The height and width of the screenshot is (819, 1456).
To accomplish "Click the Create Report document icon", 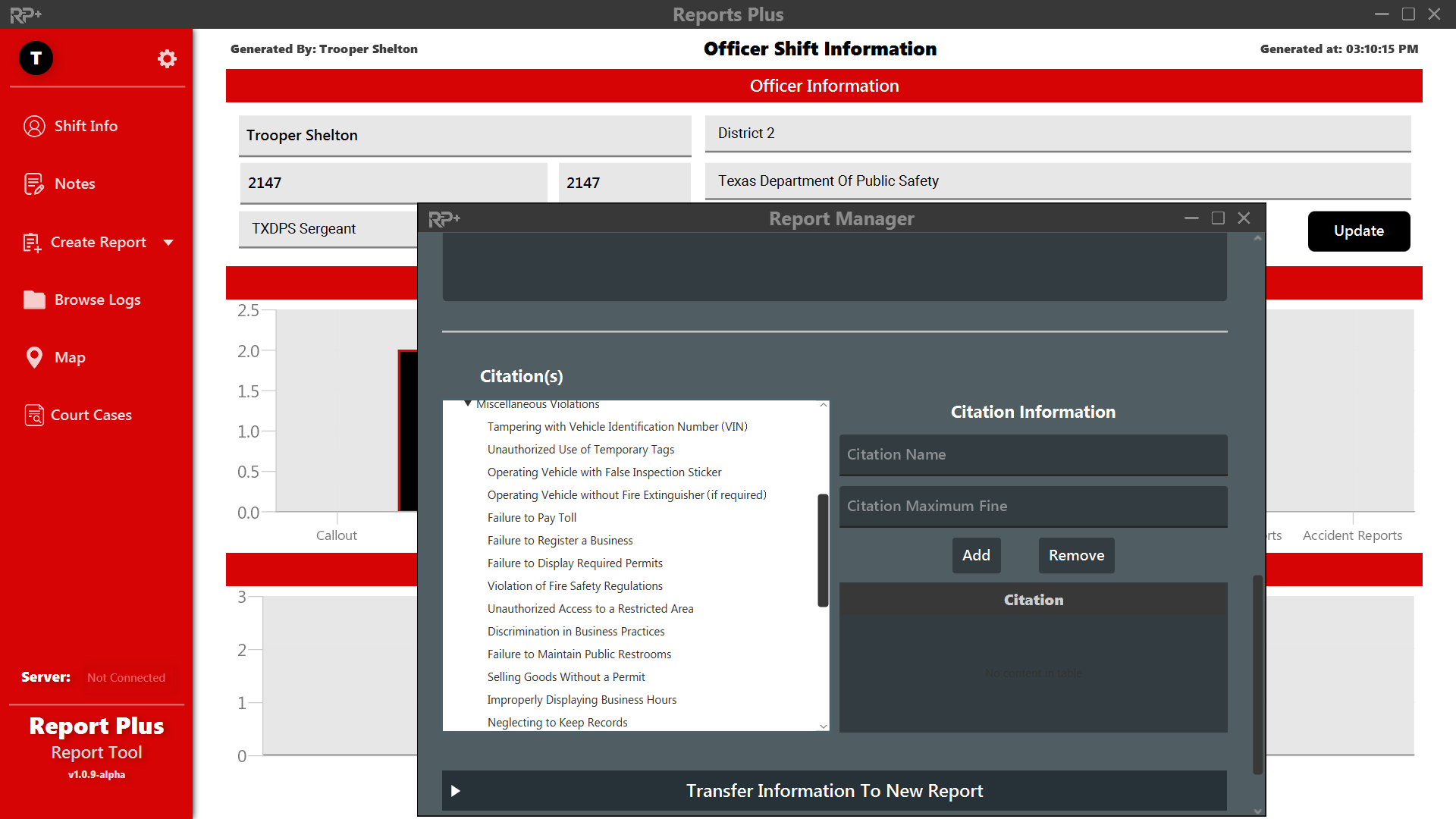I will click(32, 243).
